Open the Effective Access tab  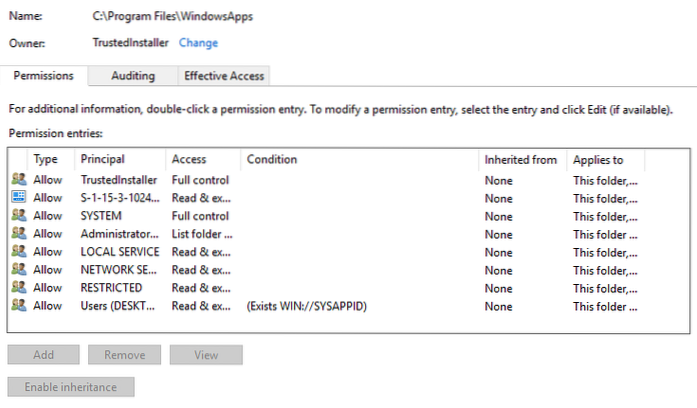pyautogui.click(x=222, y=76)
